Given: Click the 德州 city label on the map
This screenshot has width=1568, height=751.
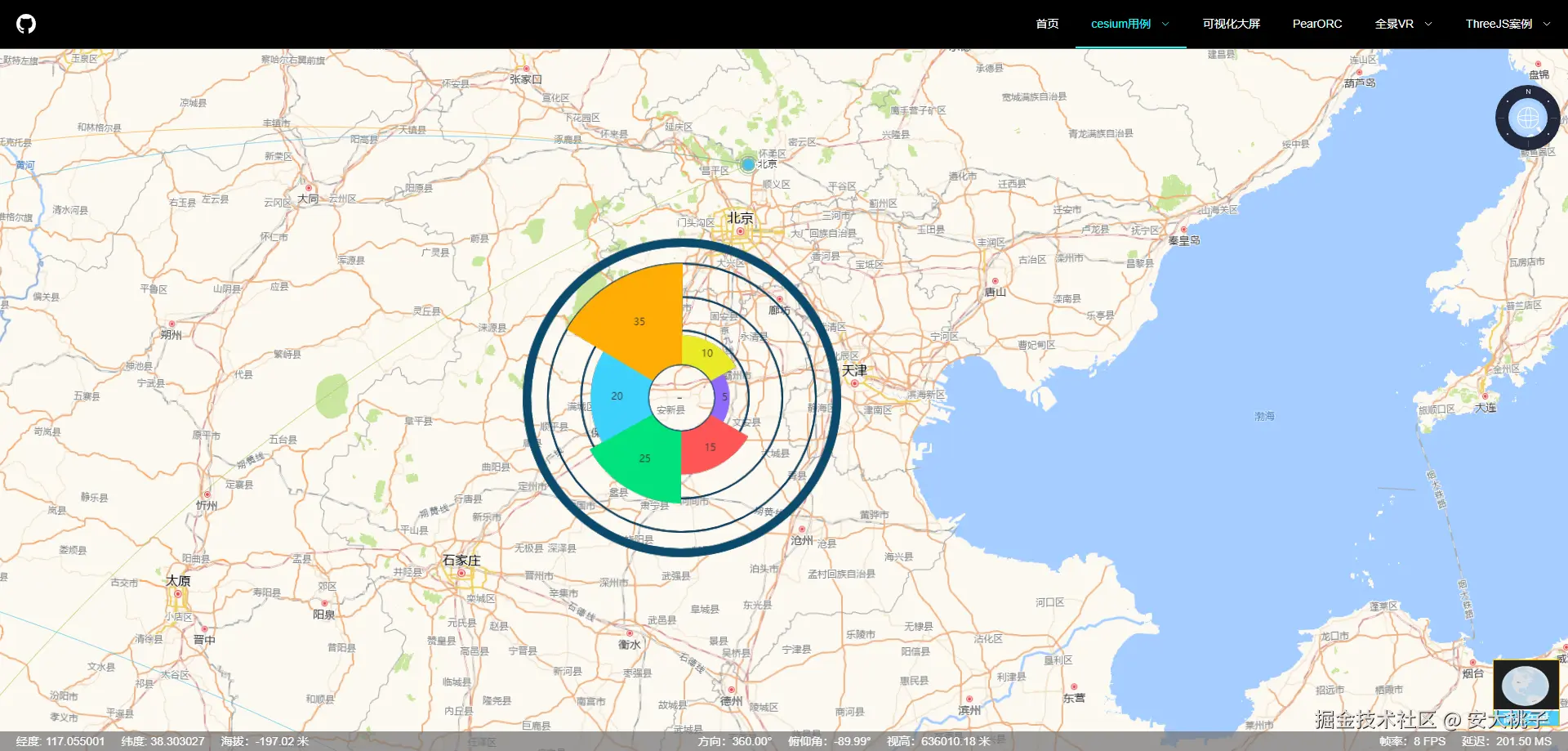Looking at the screenshot, I should click(731, 701).
